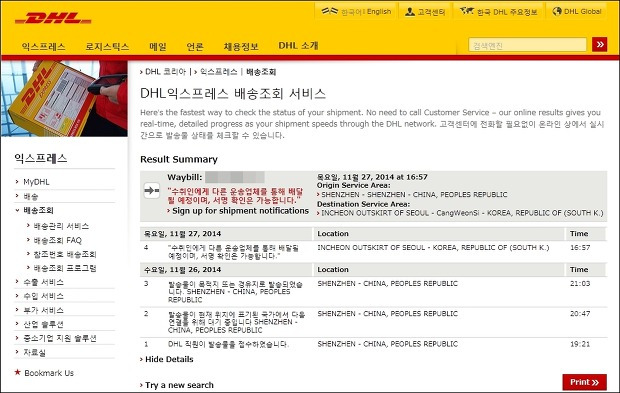Image resolution: width=620 pixels, height=393 pixels.
Task: Click the DHL package photo
Action: (64, 98)
